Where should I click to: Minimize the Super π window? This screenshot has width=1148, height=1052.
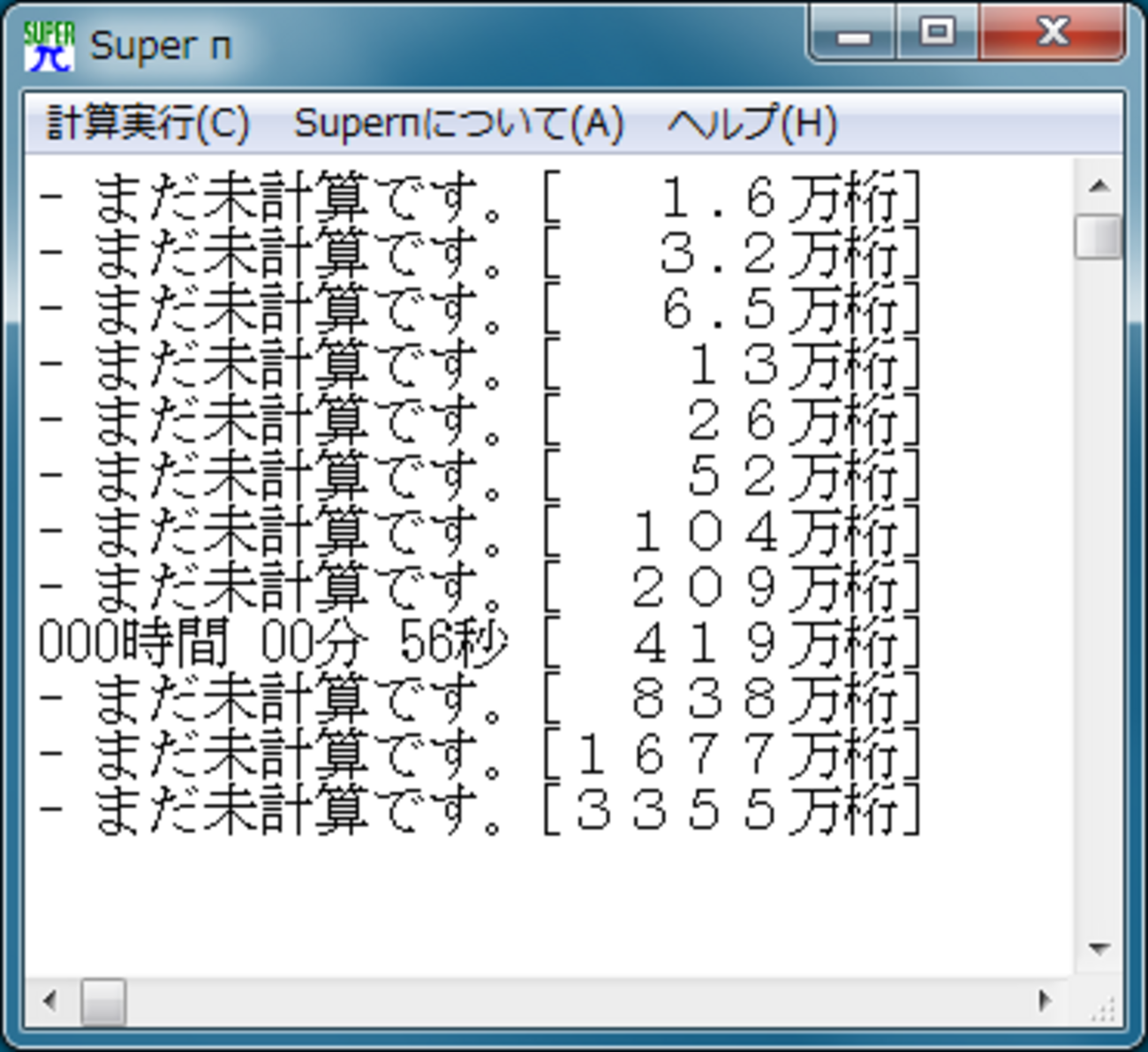coord(853,34)
